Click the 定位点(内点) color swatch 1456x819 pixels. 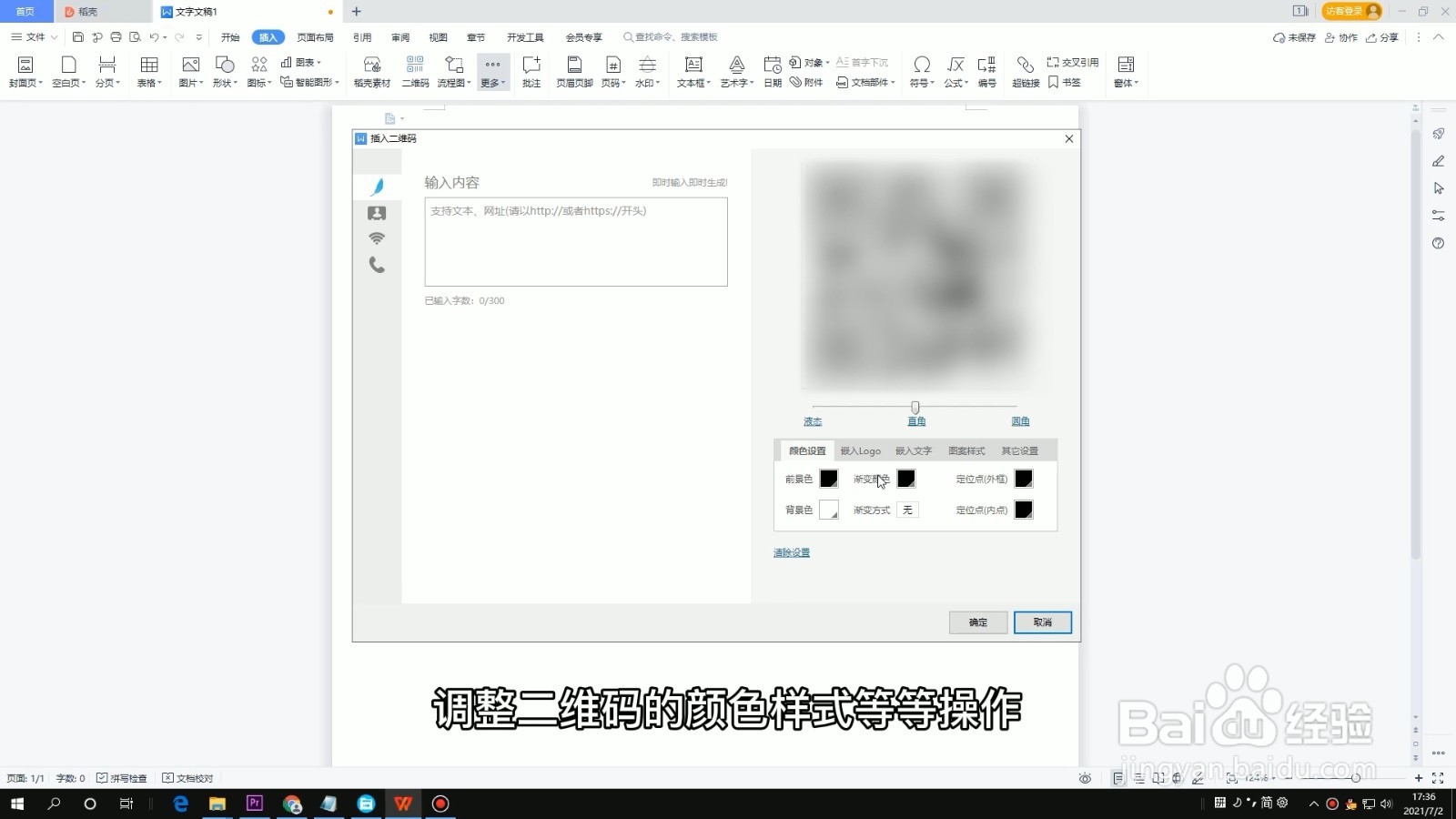click(1024, 510)
